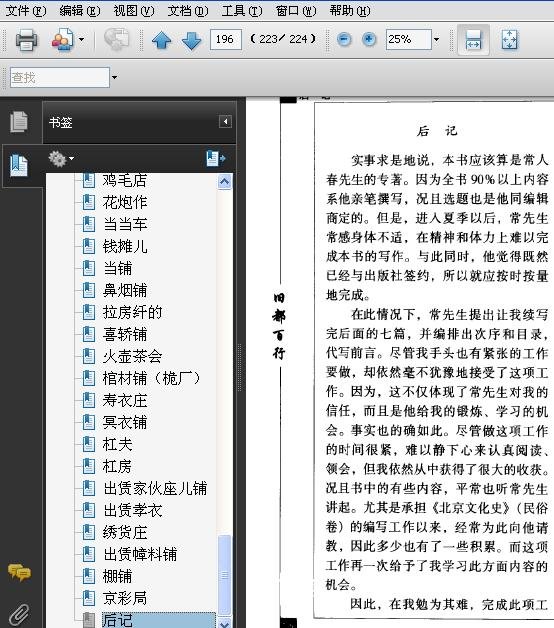Select bookmark 喜轿铺
Image resolution: width=554 pixels, height=628 pixels.
[x=125, y=334]
